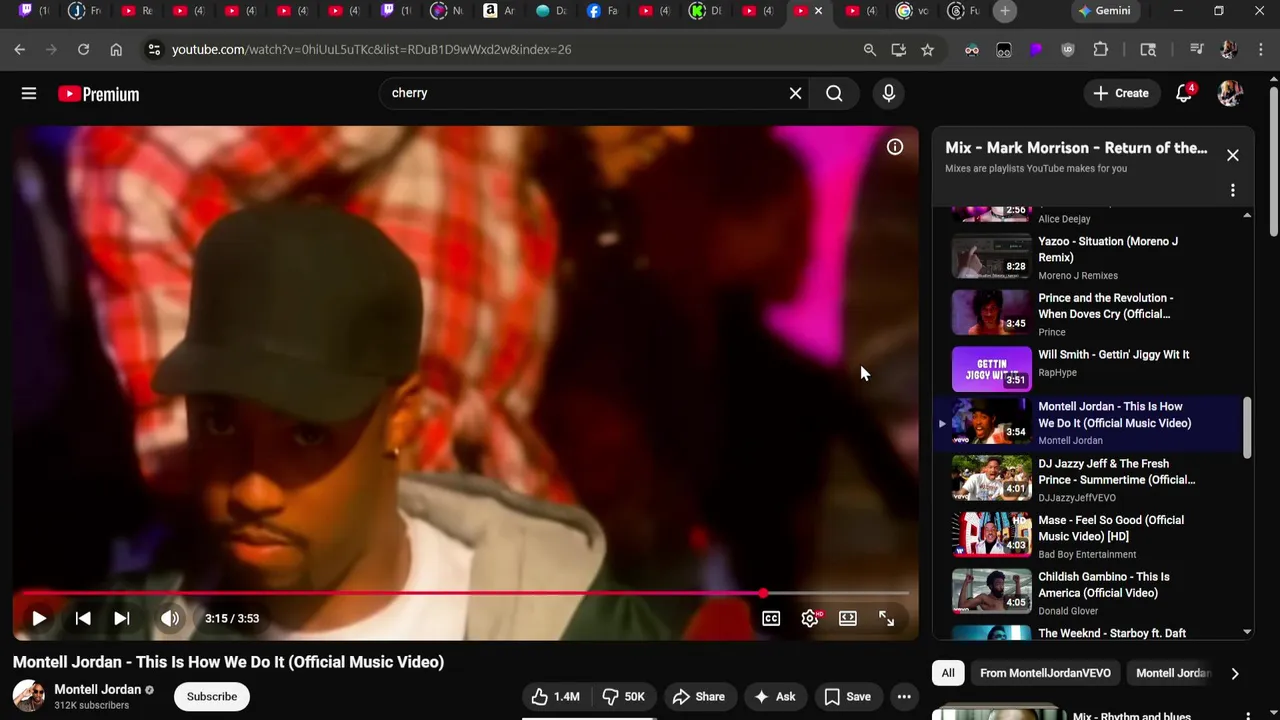
Task: Mute the video volume
Action: (170, 618)
